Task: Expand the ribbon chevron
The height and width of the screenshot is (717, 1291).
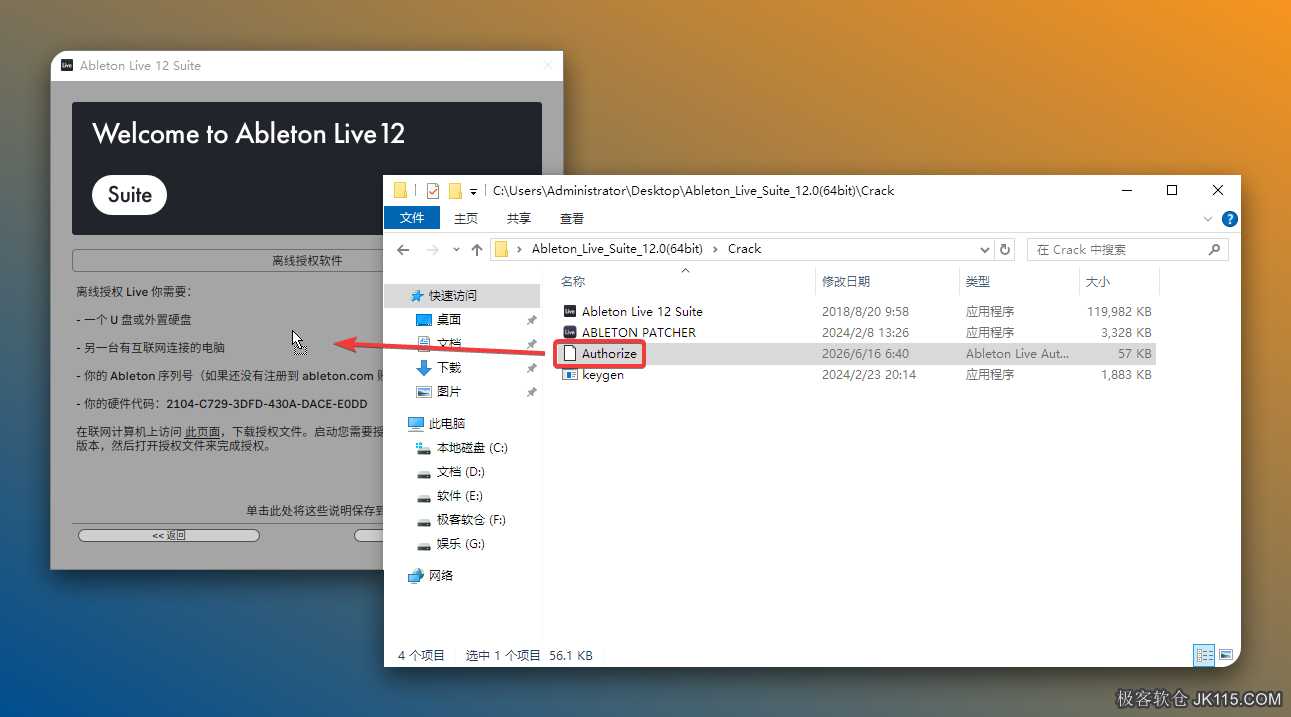Action: [x=1207, y=219]
